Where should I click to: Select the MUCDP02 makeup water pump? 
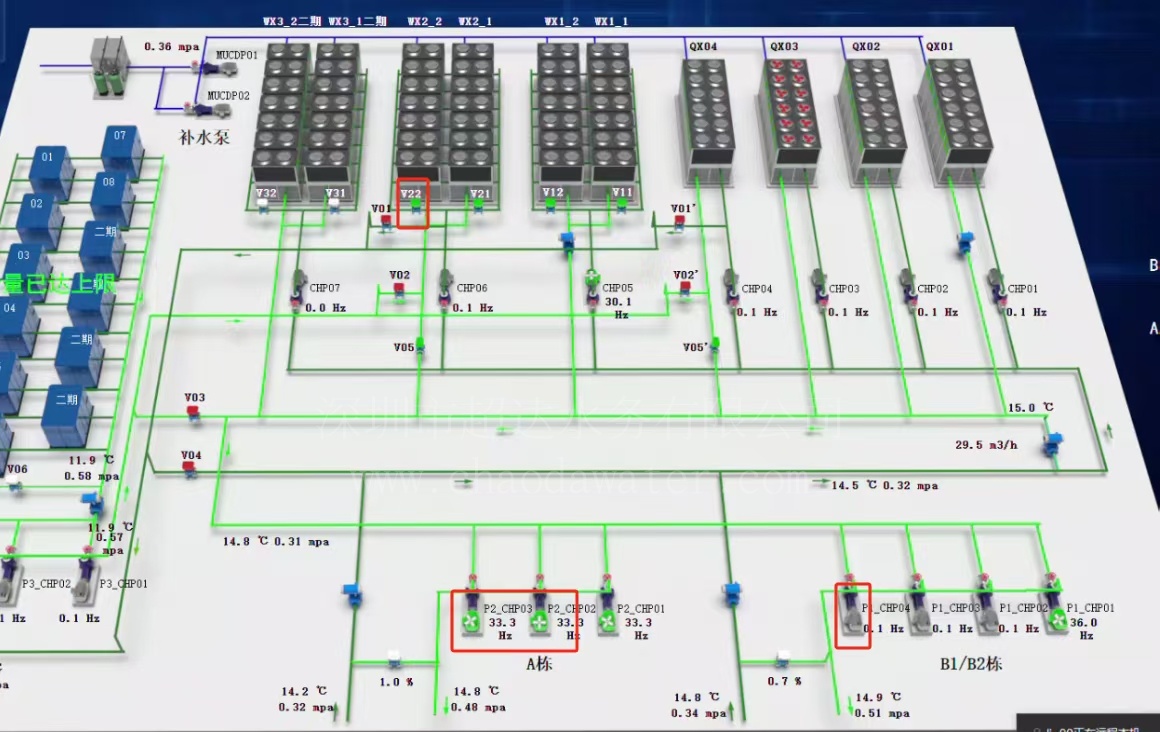coord(214,110)
